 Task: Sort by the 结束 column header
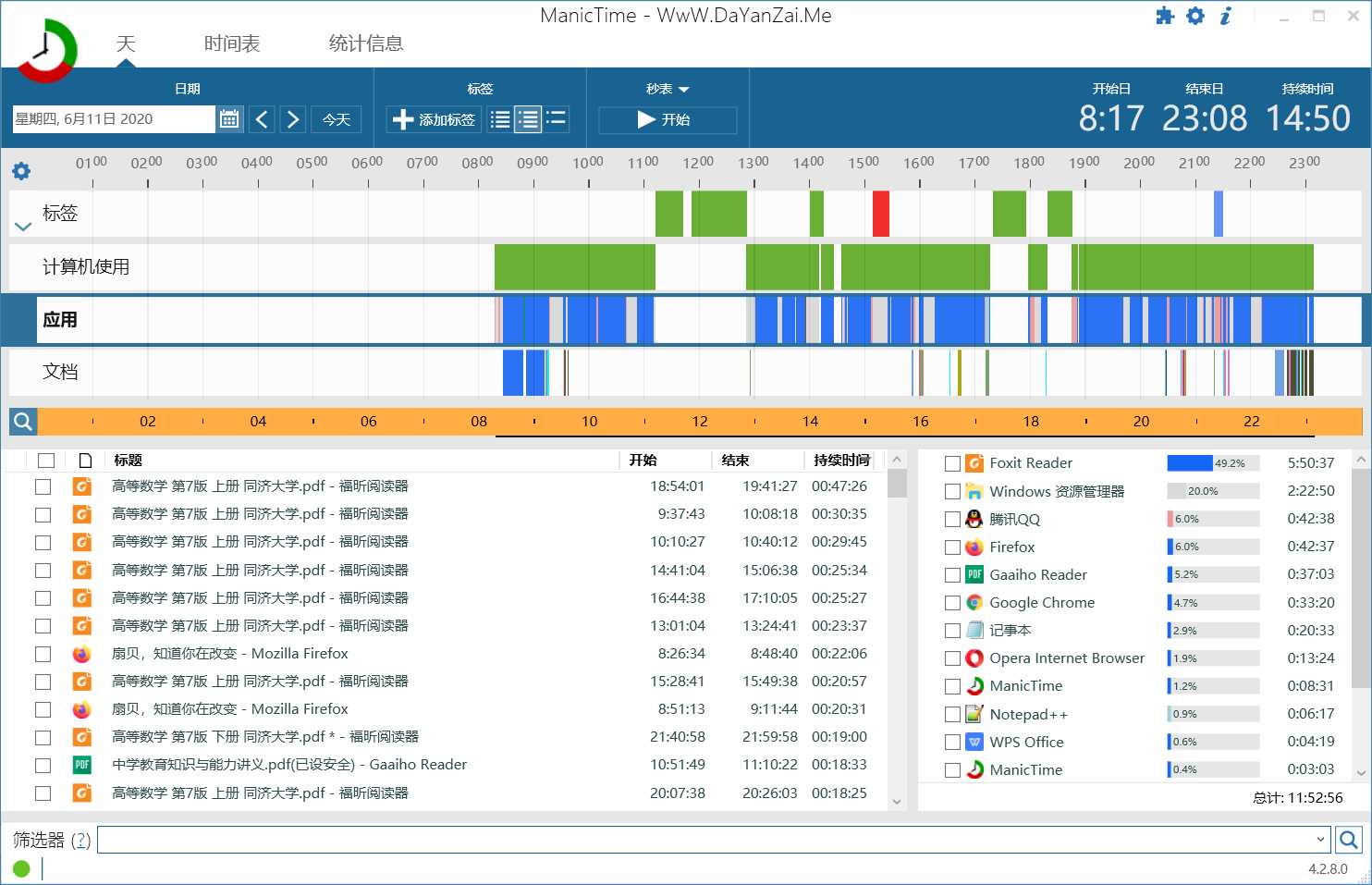[x=736, y=460]
